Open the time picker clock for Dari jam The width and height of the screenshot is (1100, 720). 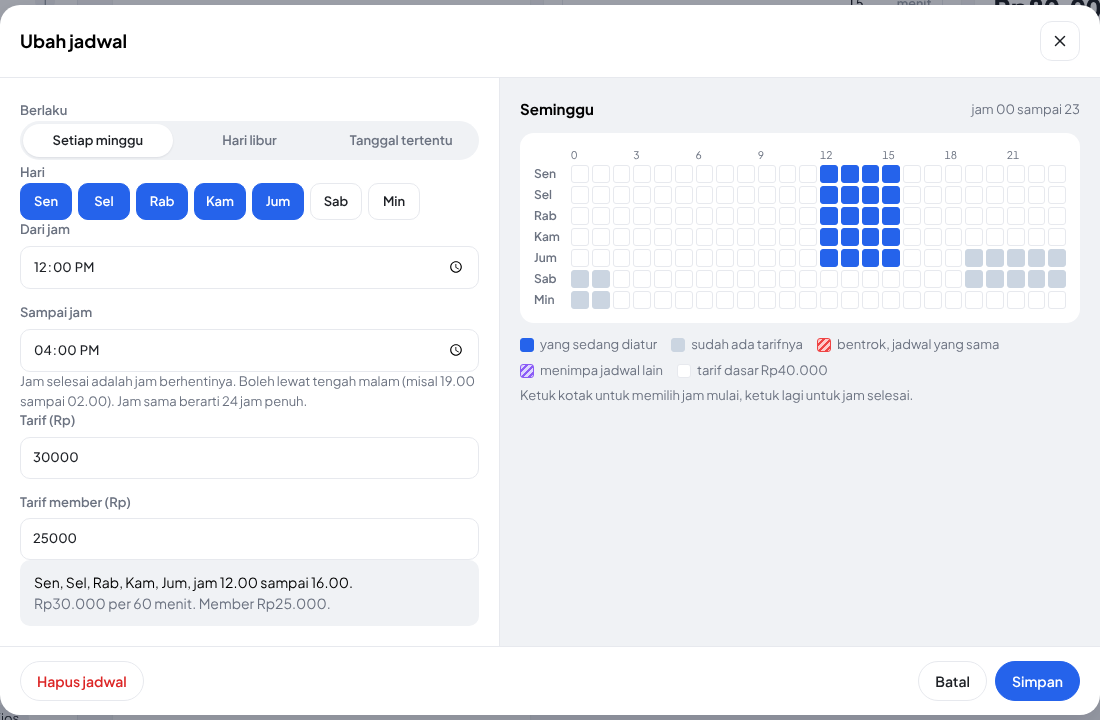(x=456, y=267)
